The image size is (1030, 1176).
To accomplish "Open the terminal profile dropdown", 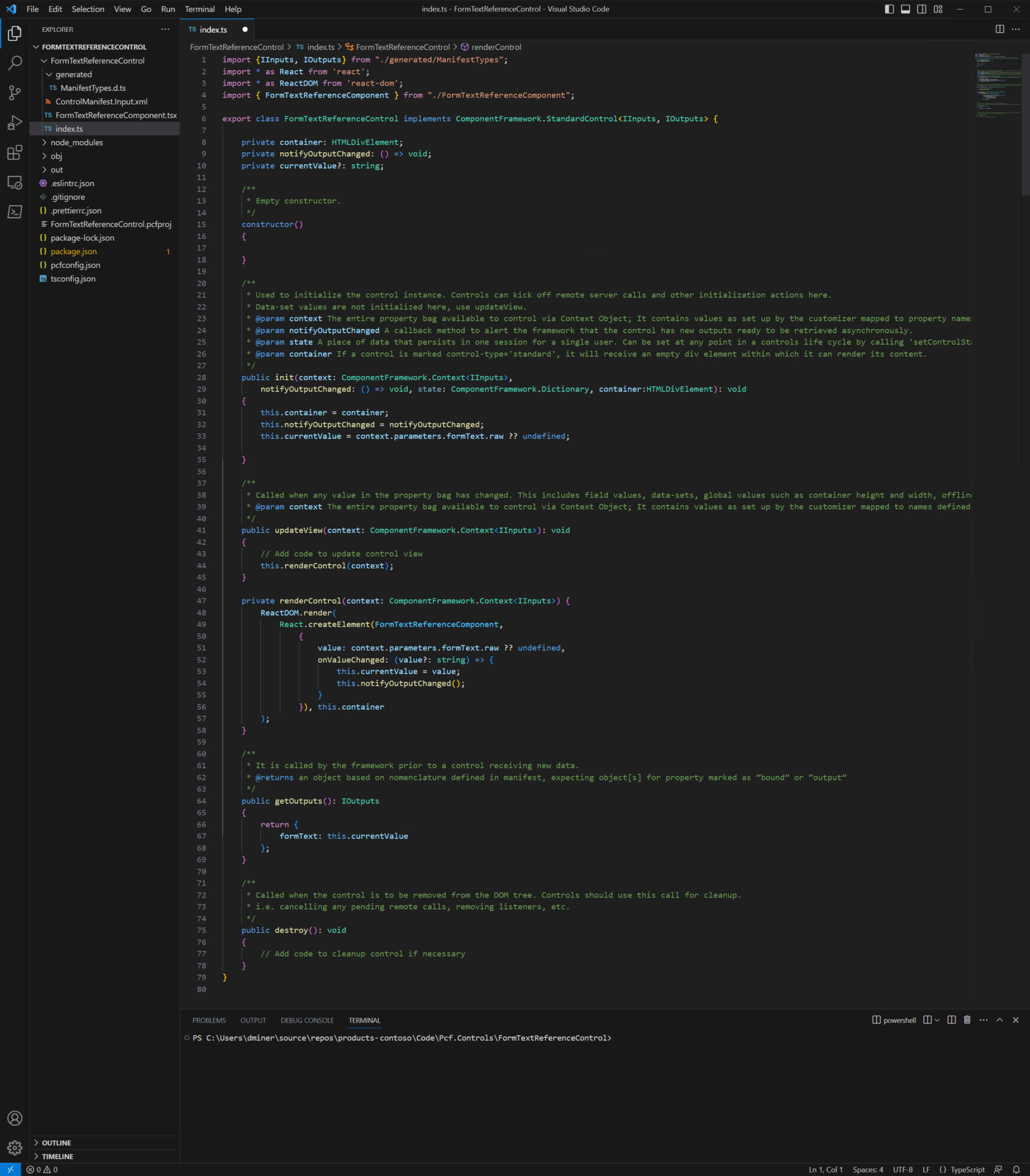I will coord(937,1020).
